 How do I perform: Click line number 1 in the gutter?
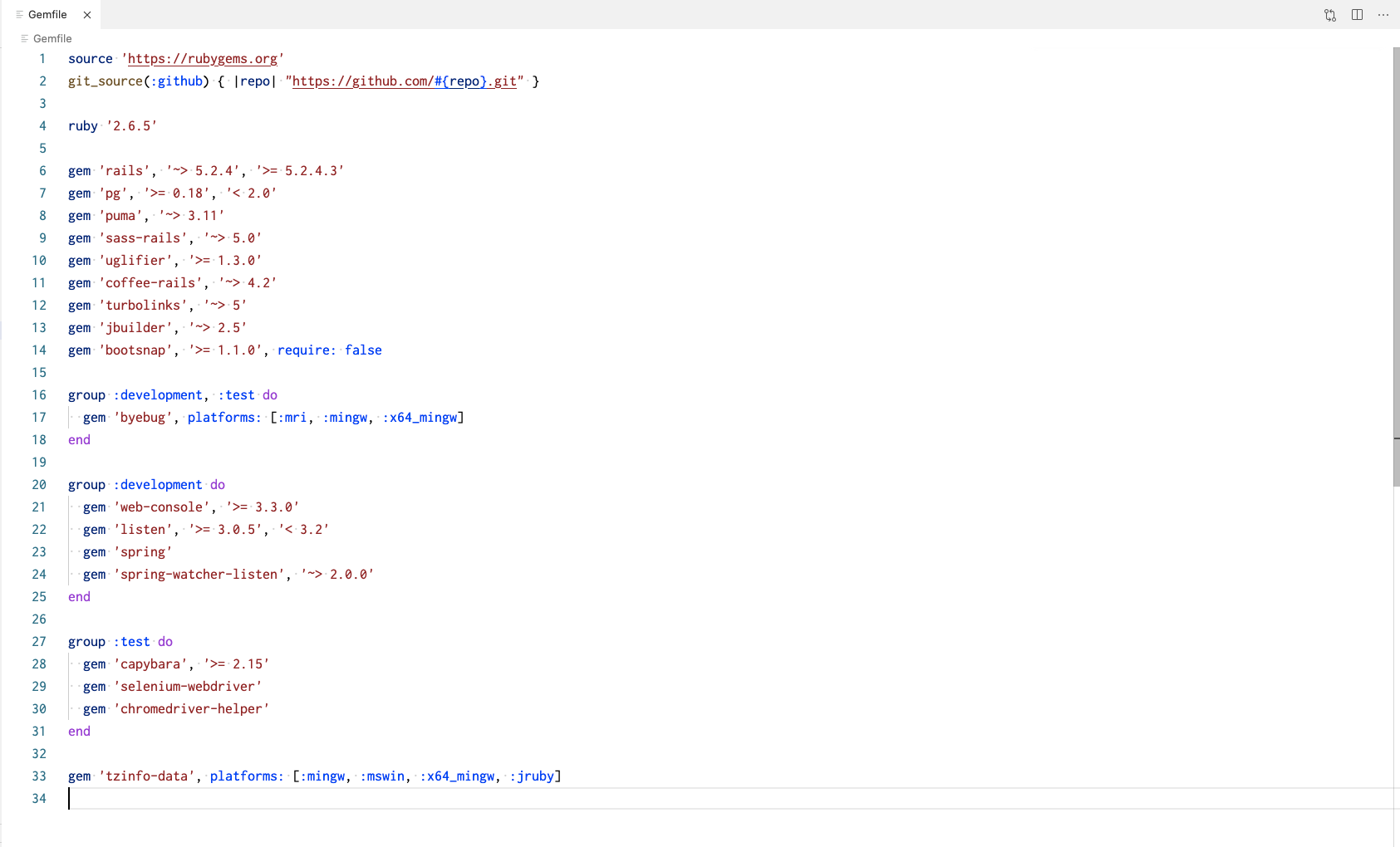42,59
